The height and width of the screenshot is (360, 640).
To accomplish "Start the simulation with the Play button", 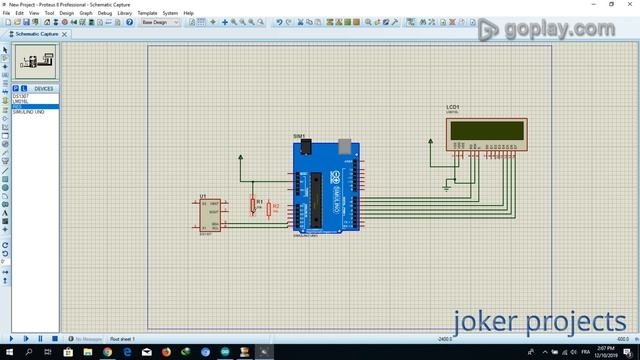I will (11, 339).
